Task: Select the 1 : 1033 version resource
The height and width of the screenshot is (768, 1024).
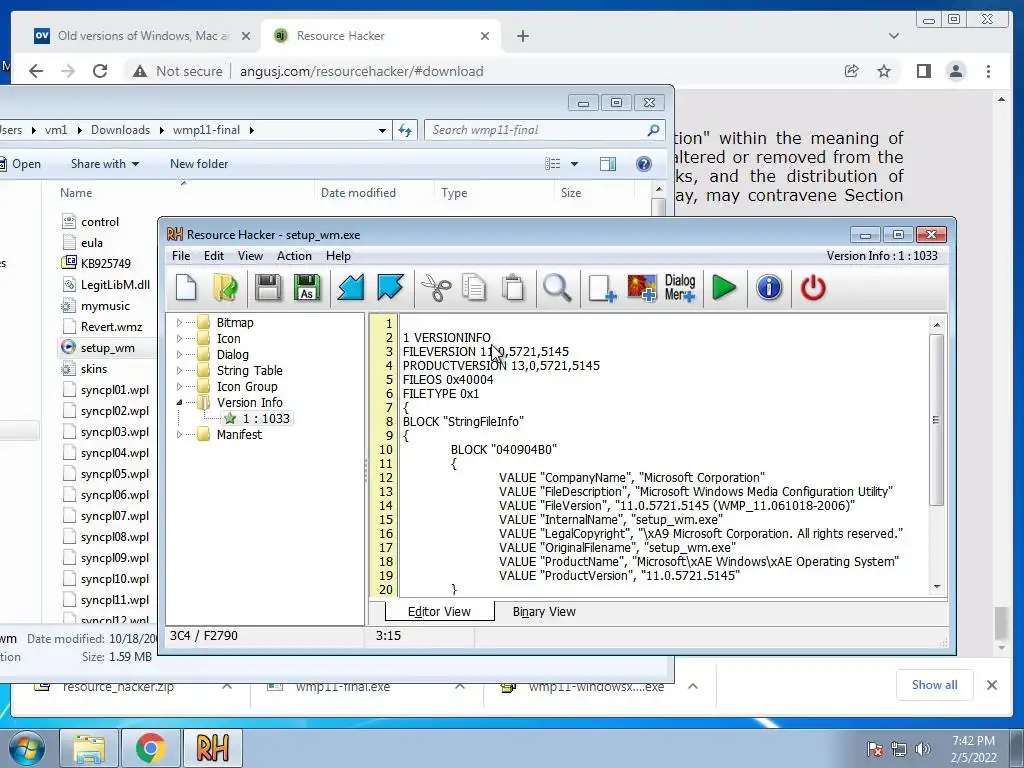Action: point(258,419)
